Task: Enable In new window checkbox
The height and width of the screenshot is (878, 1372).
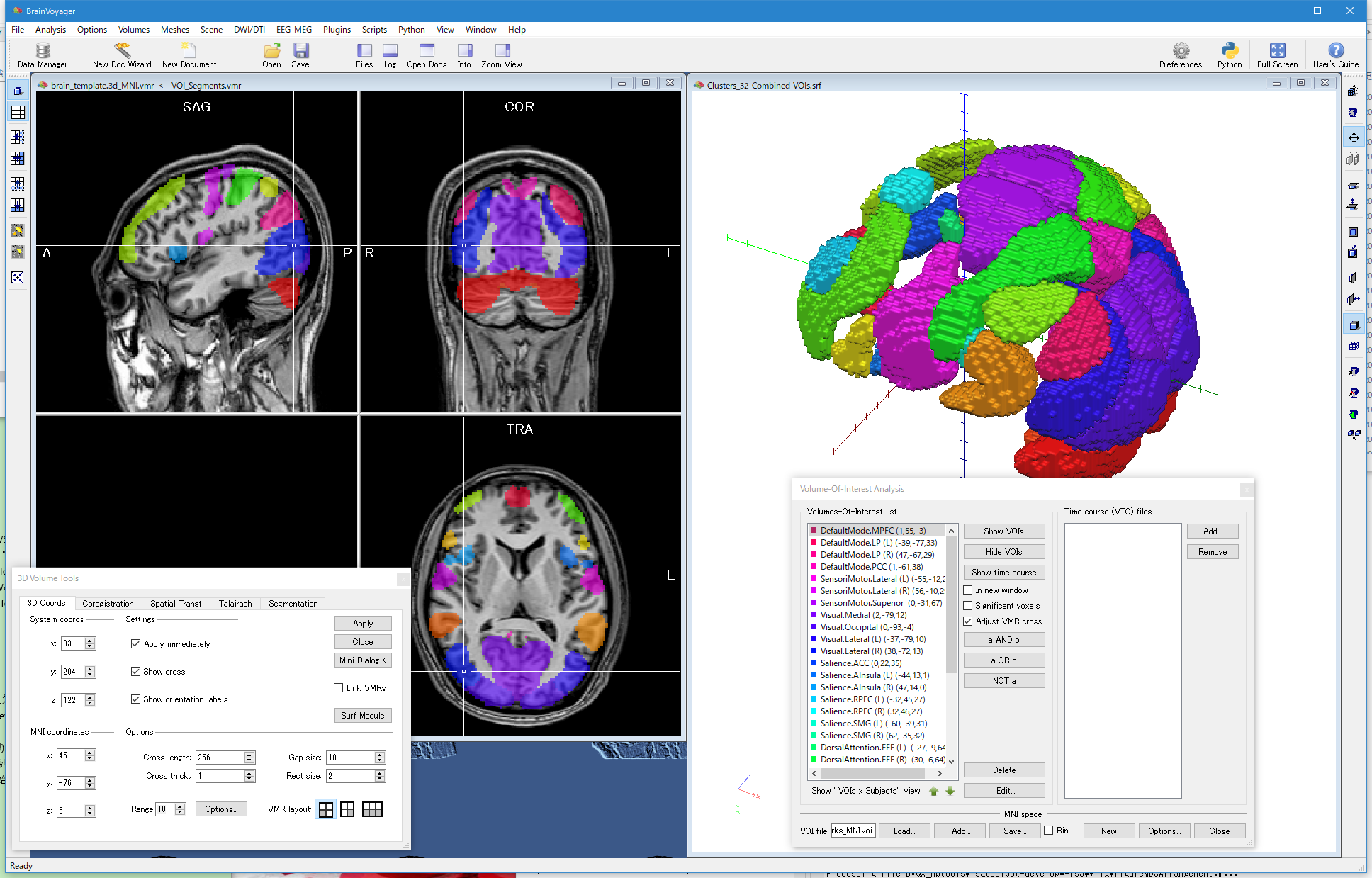Action: 968,590
